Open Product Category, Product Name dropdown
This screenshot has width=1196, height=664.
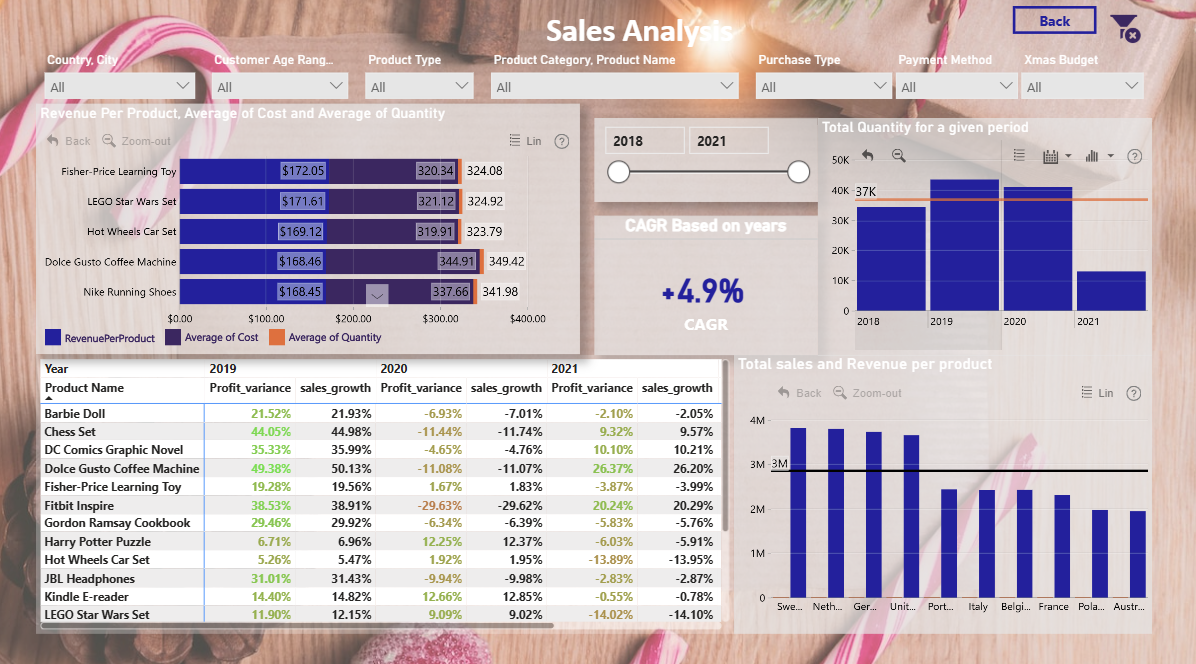[x=615, y=87]
